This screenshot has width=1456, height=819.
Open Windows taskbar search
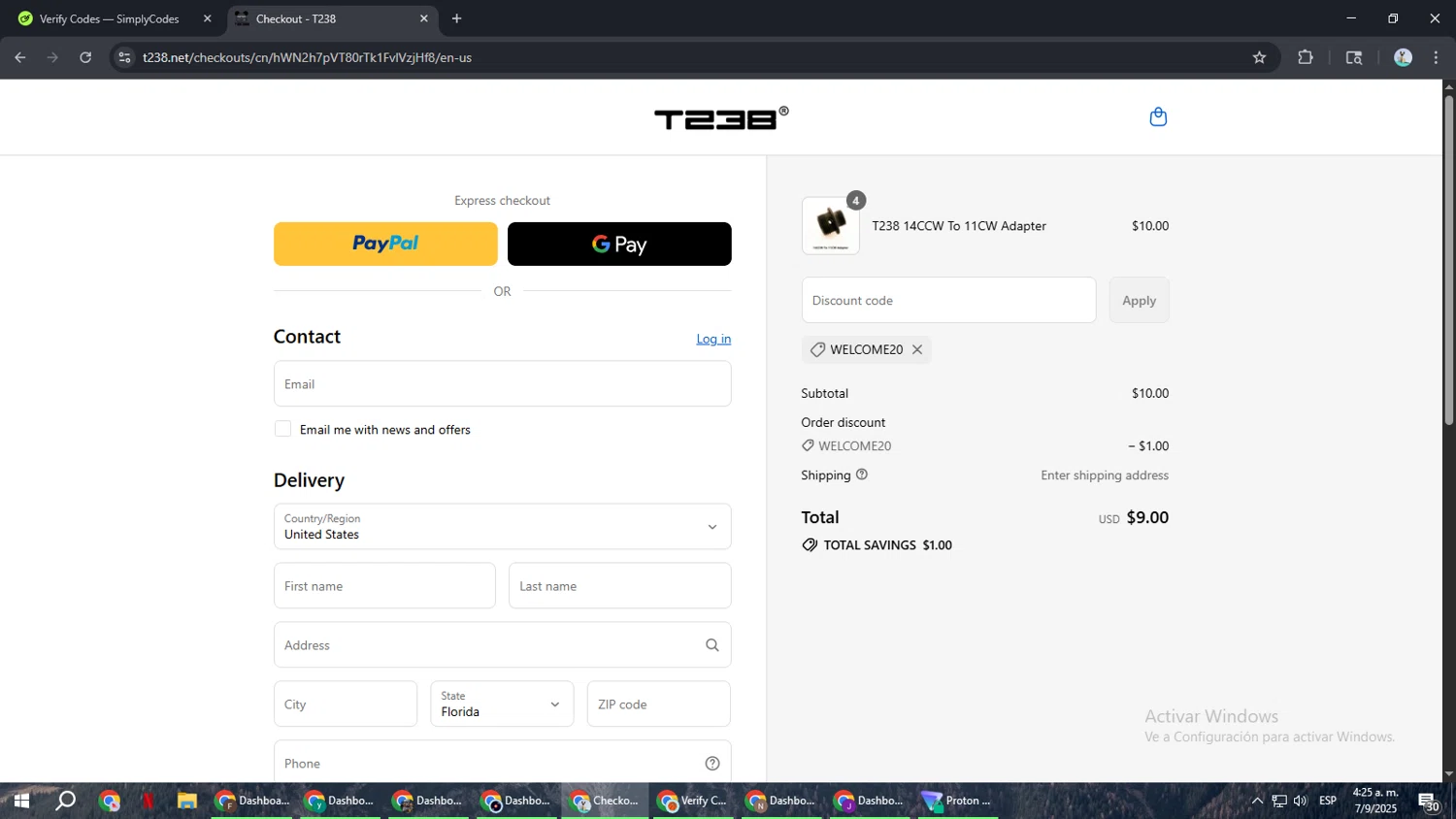[66, 801]
